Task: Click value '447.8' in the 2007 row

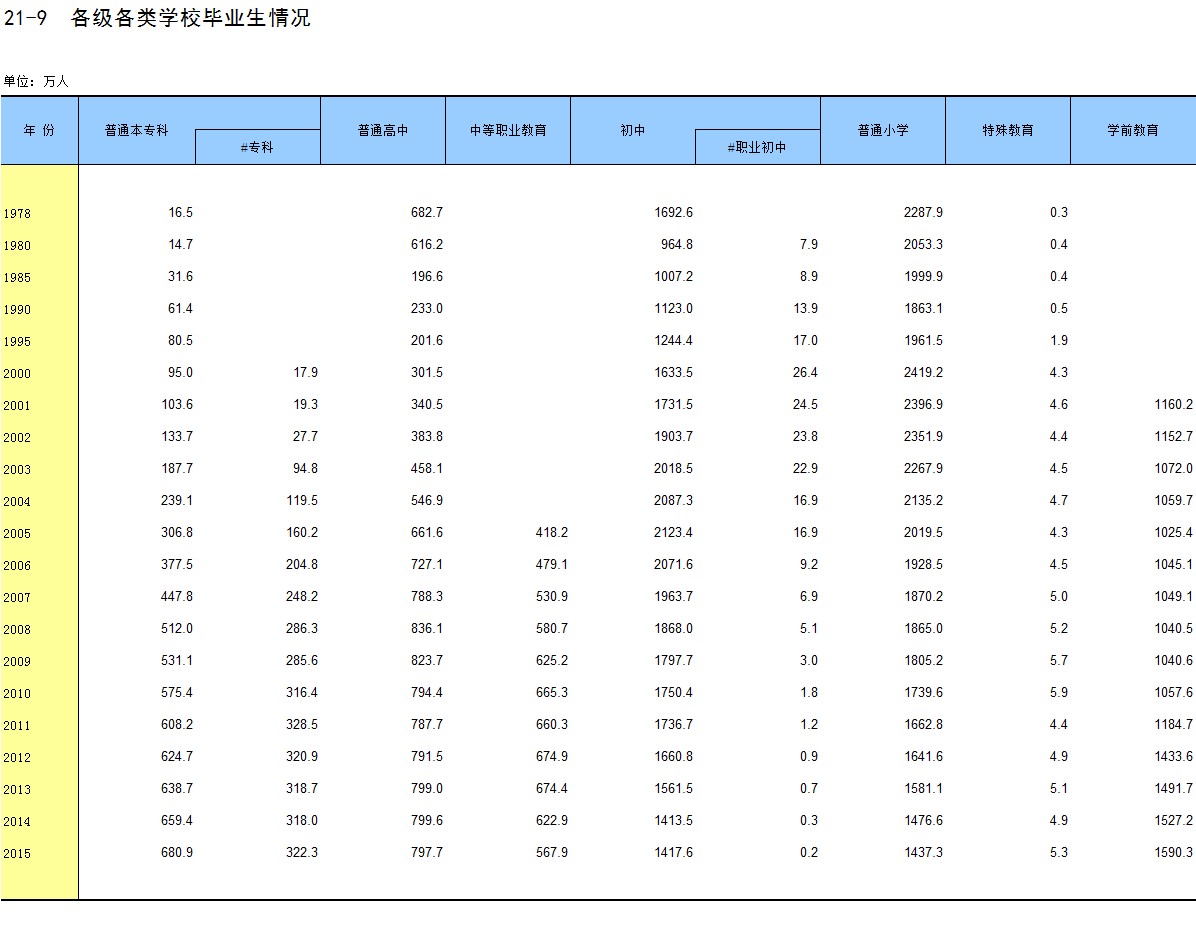Action: tap(177, 597)
